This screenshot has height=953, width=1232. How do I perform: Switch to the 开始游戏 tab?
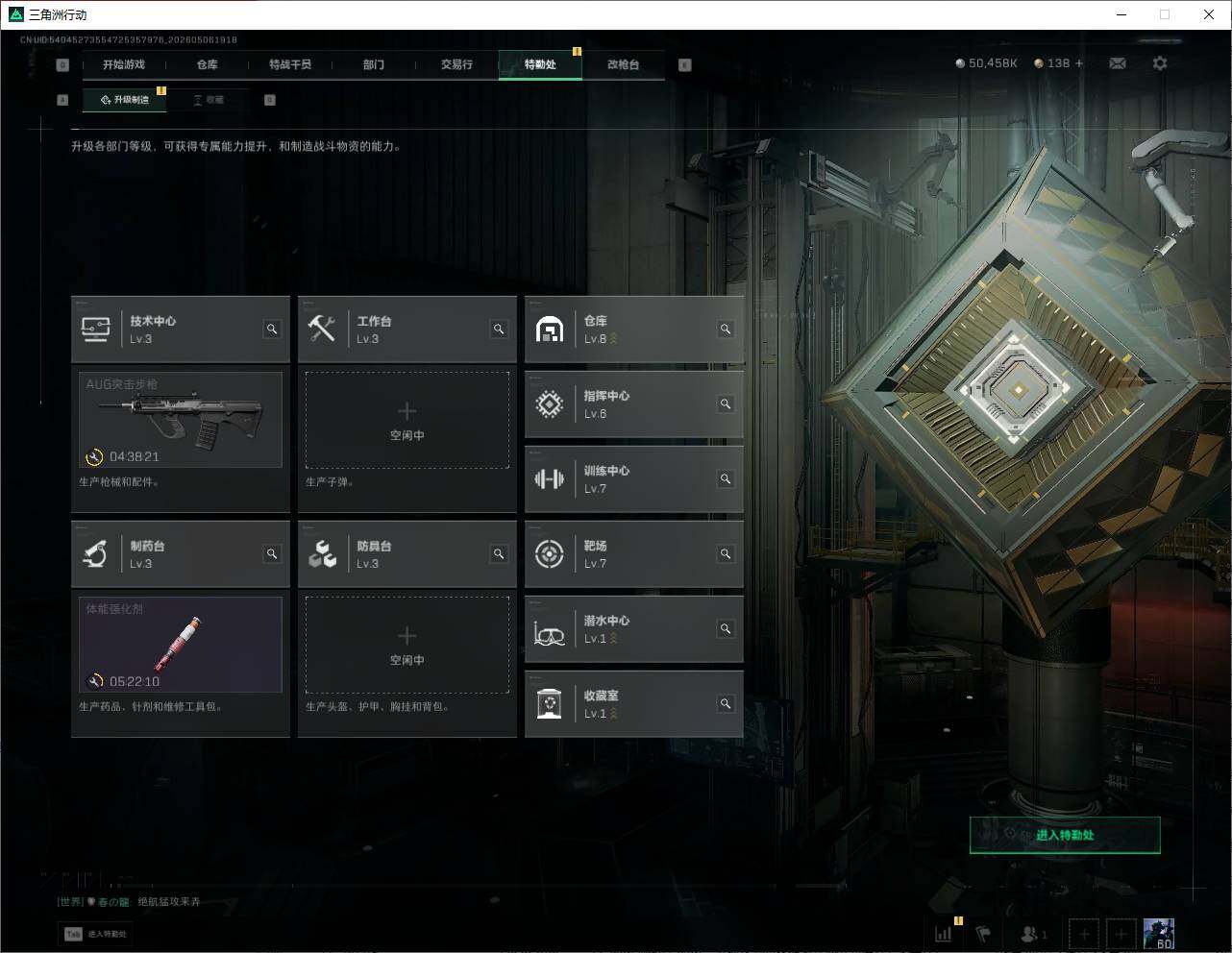[x=124, y=64]
